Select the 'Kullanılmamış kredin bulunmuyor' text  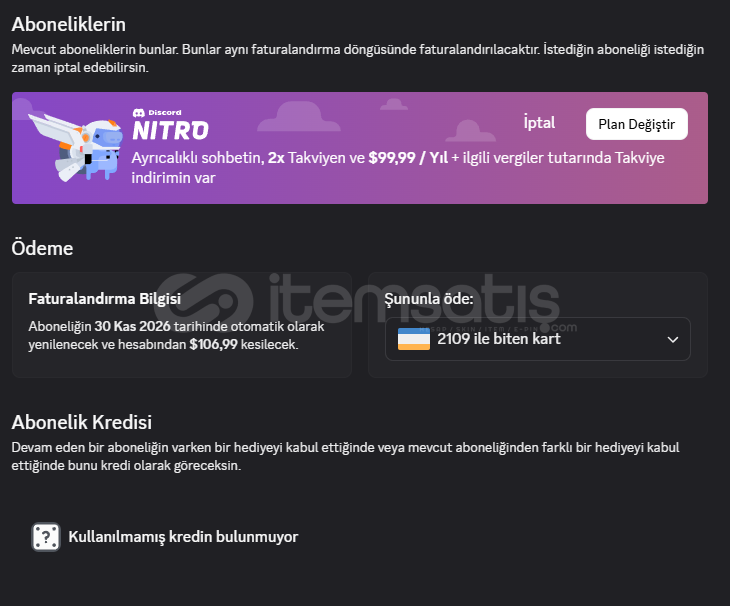click(183, 537)
